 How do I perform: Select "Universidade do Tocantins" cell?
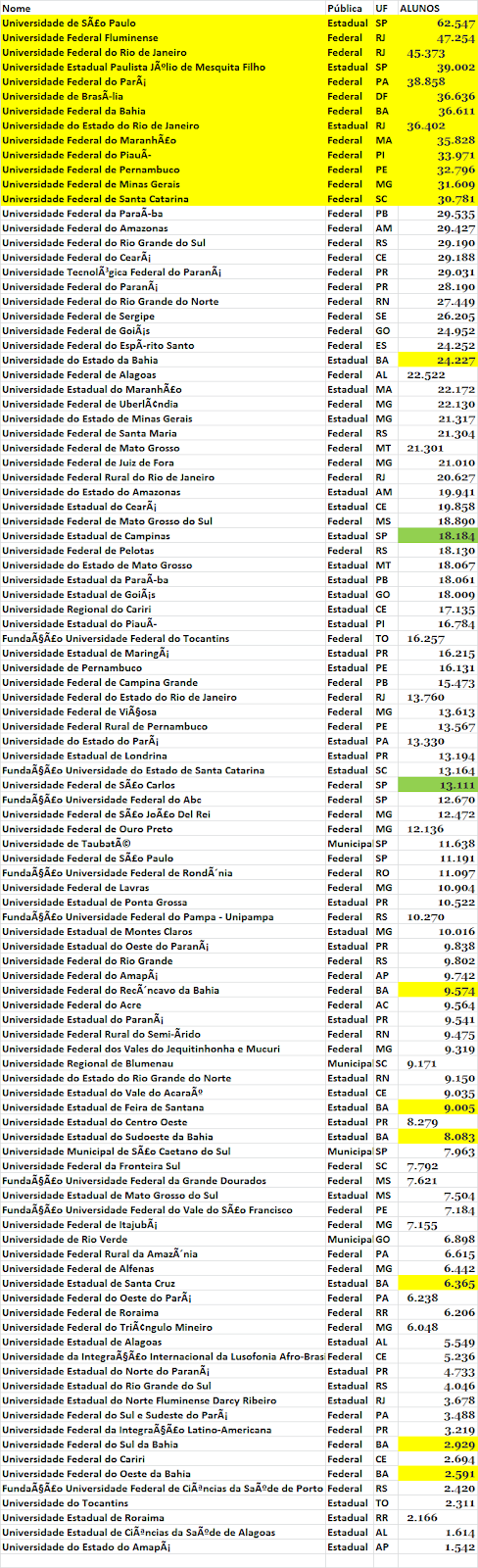[65, 1504]
